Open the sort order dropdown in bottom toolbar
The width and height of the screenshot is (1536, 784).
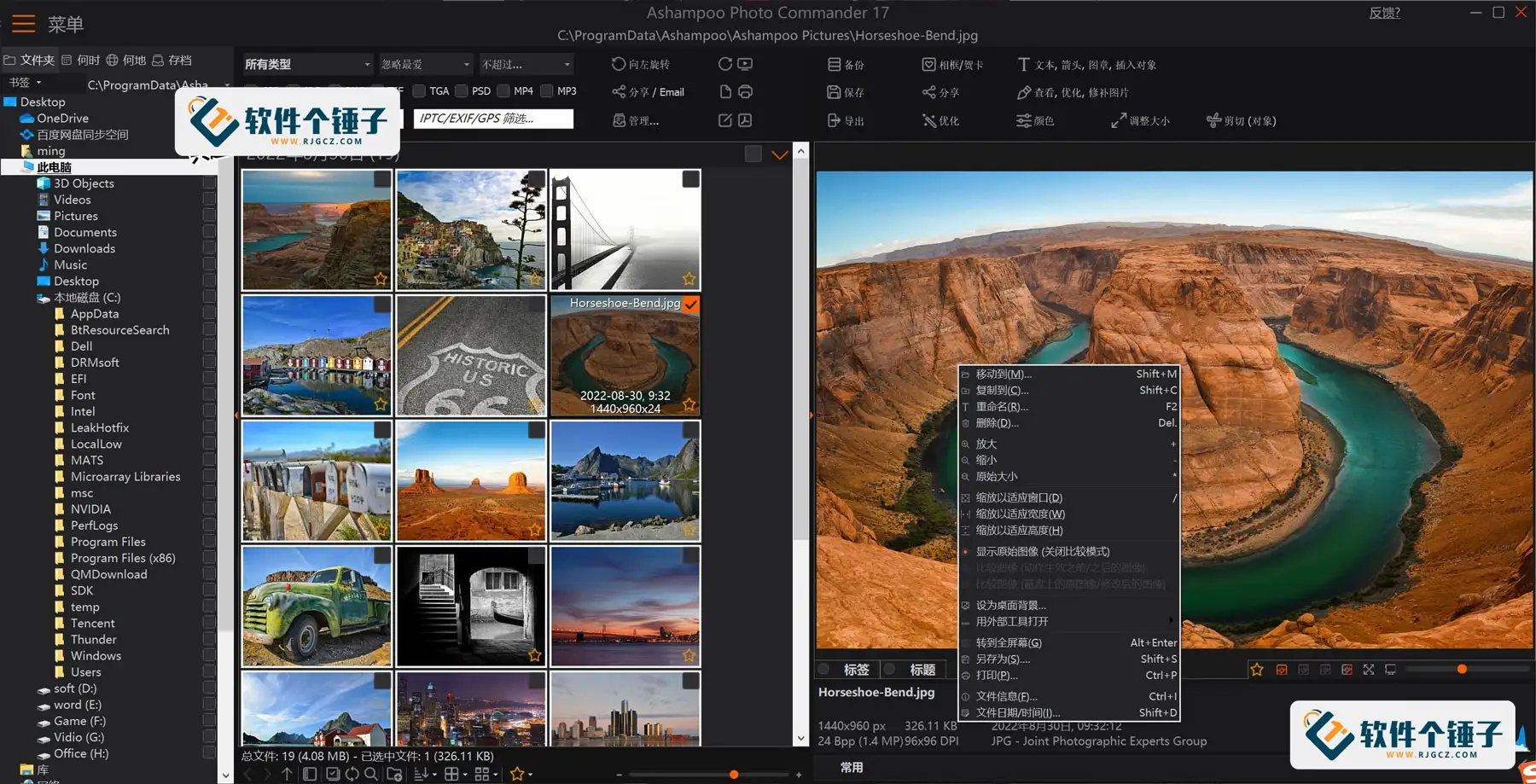coord(425,774)
